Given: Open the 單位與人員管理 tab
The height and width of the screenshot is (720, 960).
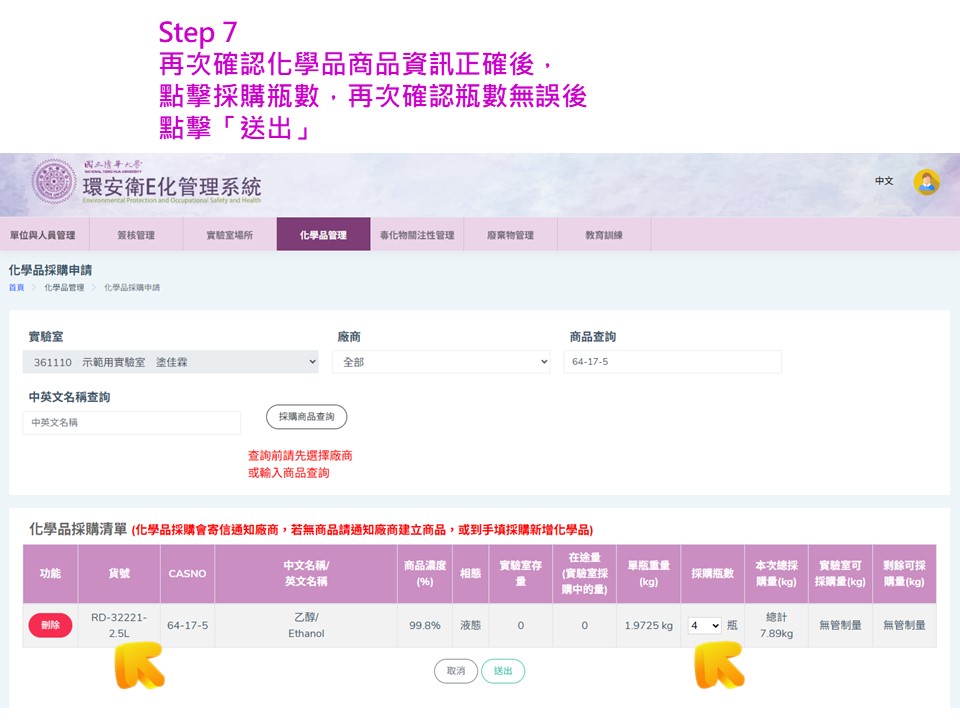Looking at the screenshot, I should tap(43, 234).
